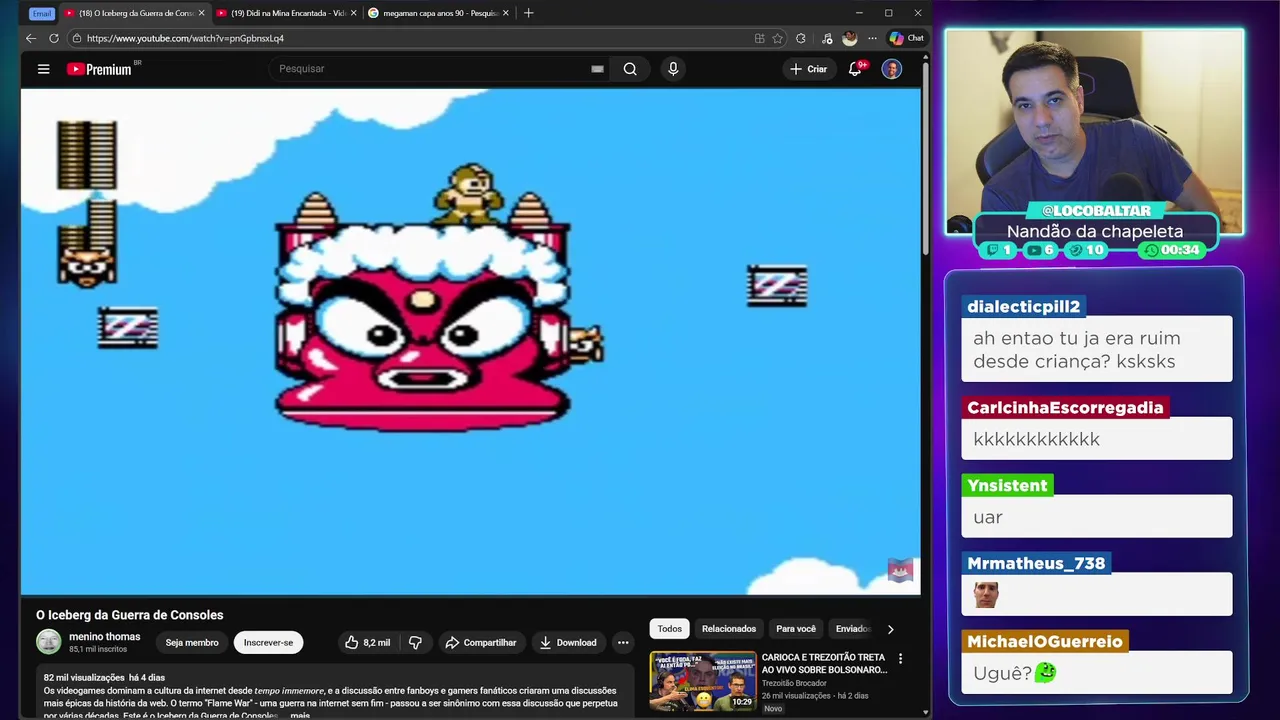The height and width of the screenshot is (720, 1280).
Task: Click the Seja membro button
Action: click(192, 642)
